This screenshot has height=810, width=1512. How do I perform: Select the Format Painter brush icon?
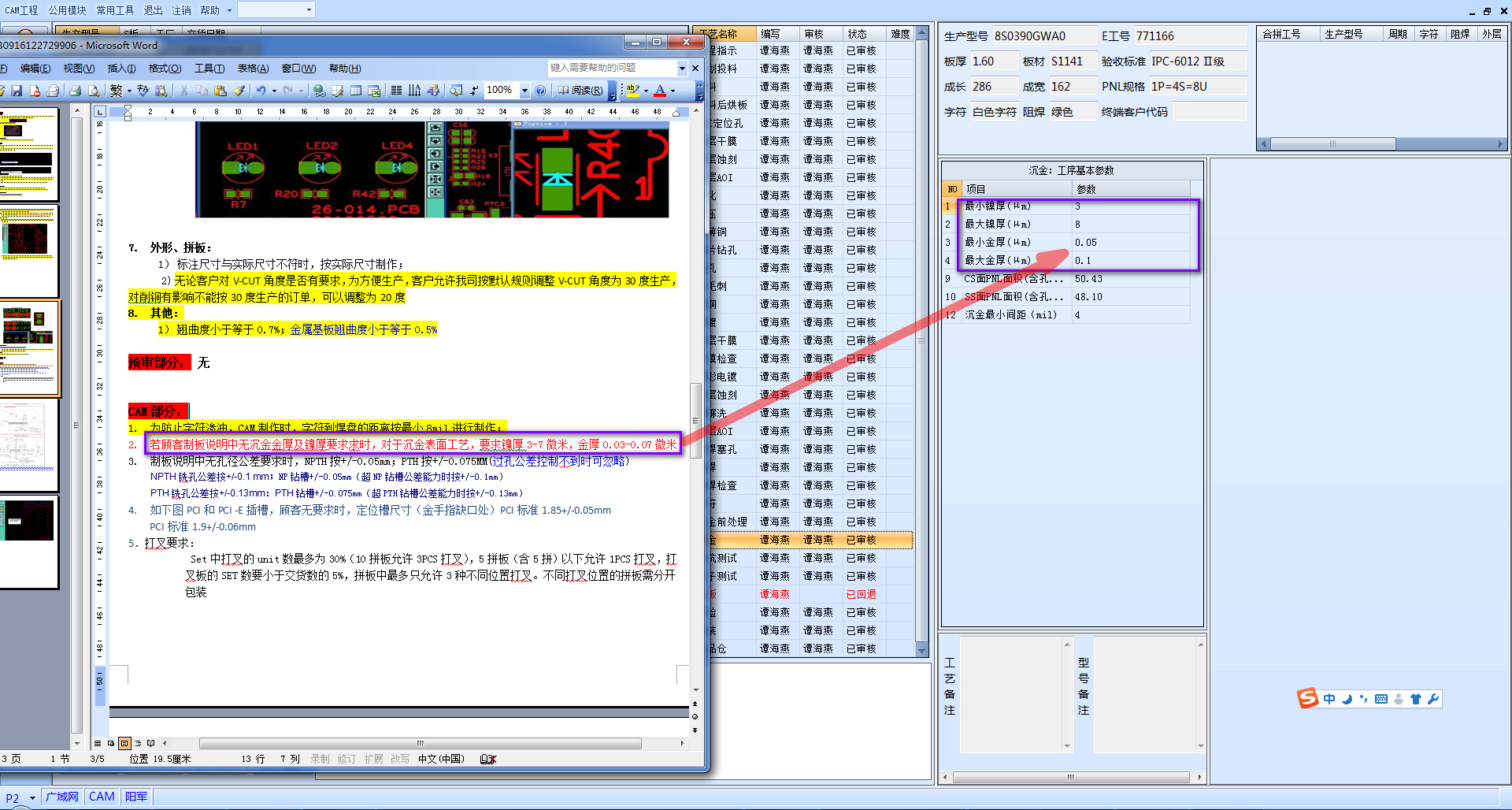click(239, 91)
